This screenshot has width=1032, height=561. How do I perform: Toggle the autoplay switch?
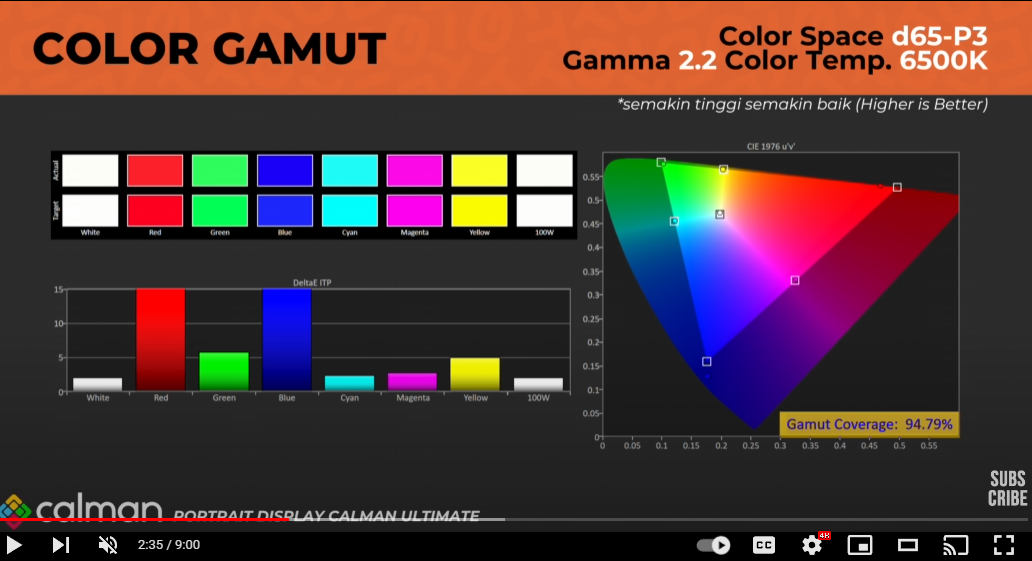pyautogui.click(x=713, y=545)
